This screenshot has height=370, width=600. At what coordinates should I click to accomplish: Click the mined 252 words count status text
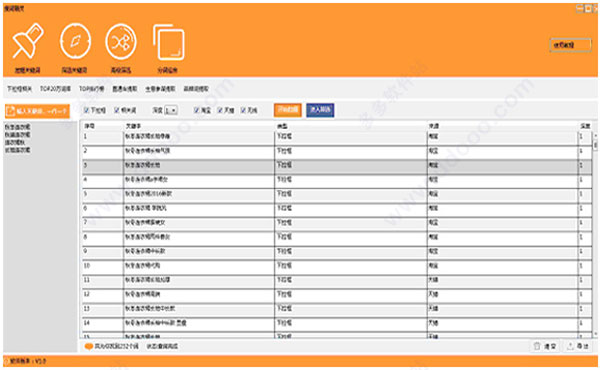click(x=116, y=346)
